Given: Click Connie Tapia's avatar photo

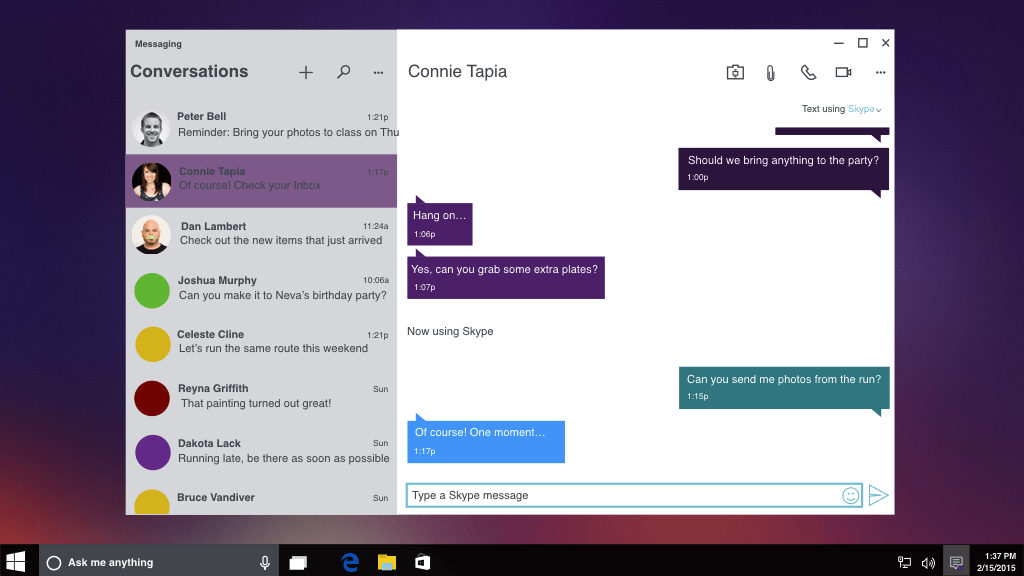Looking at the screenshot, I should point(152,182).
